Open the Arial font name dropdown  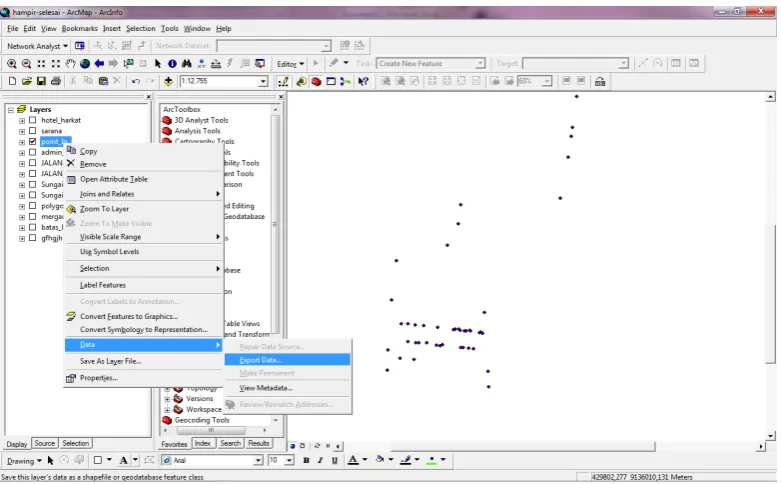pos(258,461)
